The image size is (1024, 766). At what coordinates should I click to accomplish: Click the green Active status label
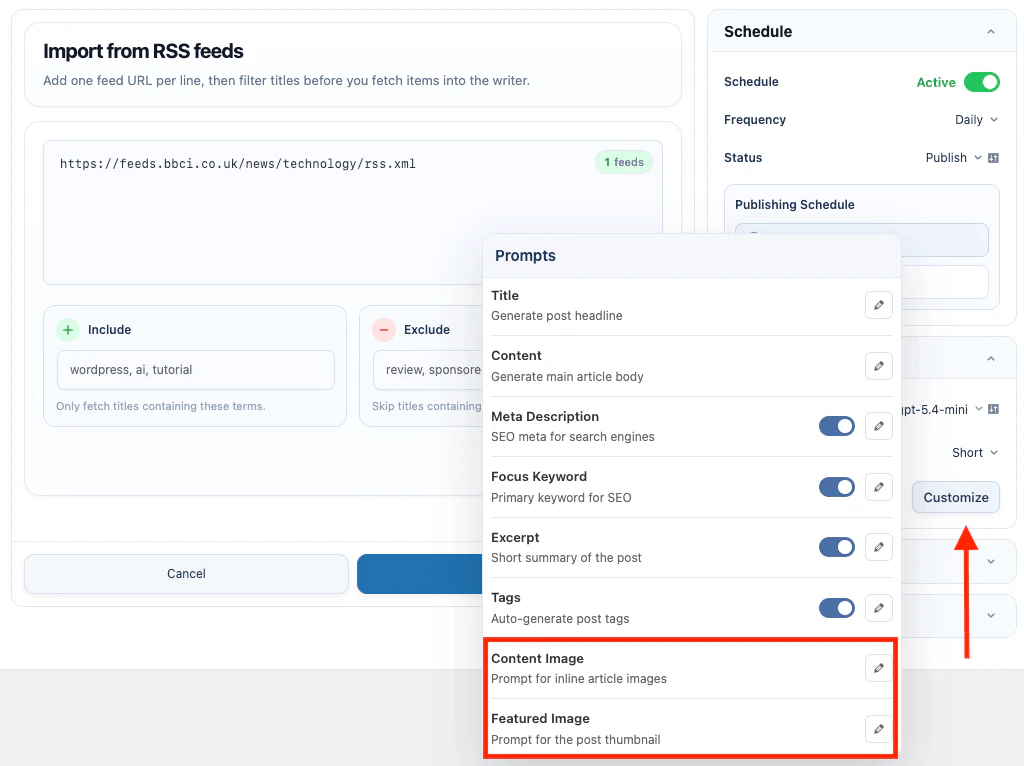coord(936,82)
